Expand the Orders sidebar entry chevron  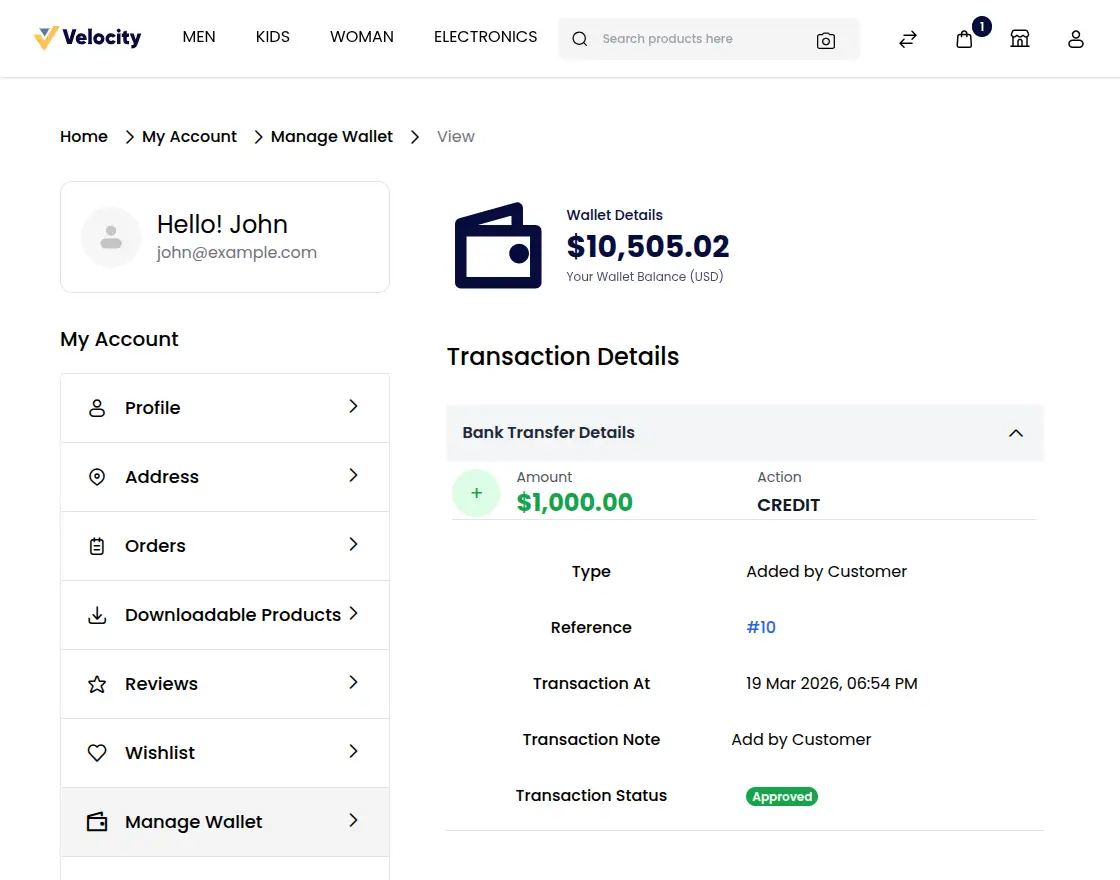(353, 546)
